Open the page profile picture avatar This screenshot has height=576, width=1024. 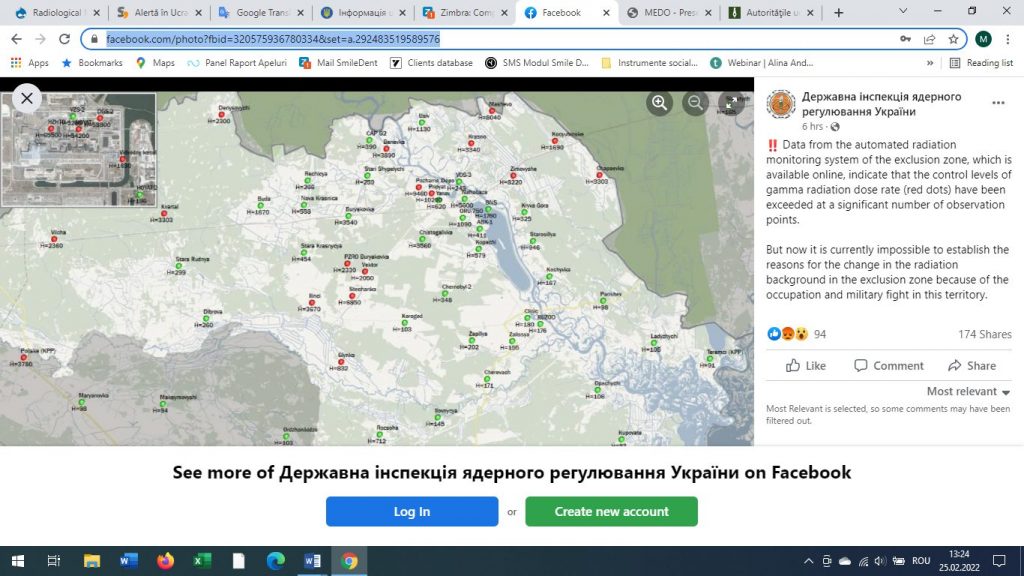(780, 104)
